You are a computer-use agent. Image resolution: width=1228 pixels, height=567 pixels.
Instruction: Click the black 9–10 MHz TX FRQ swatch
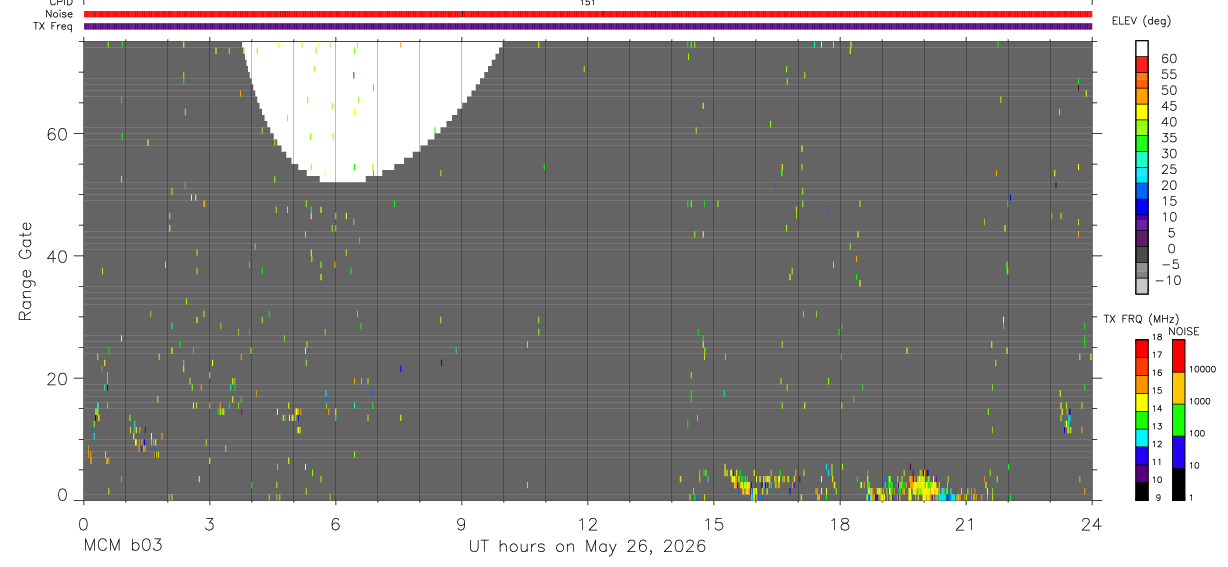tap(1141, 491)
